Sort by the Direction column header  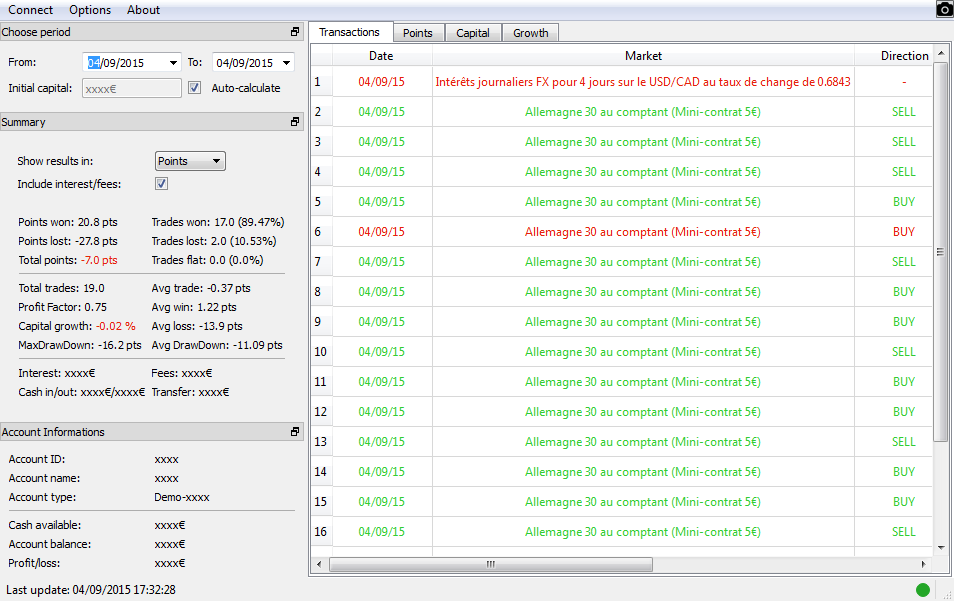click(x=904, y=55)
